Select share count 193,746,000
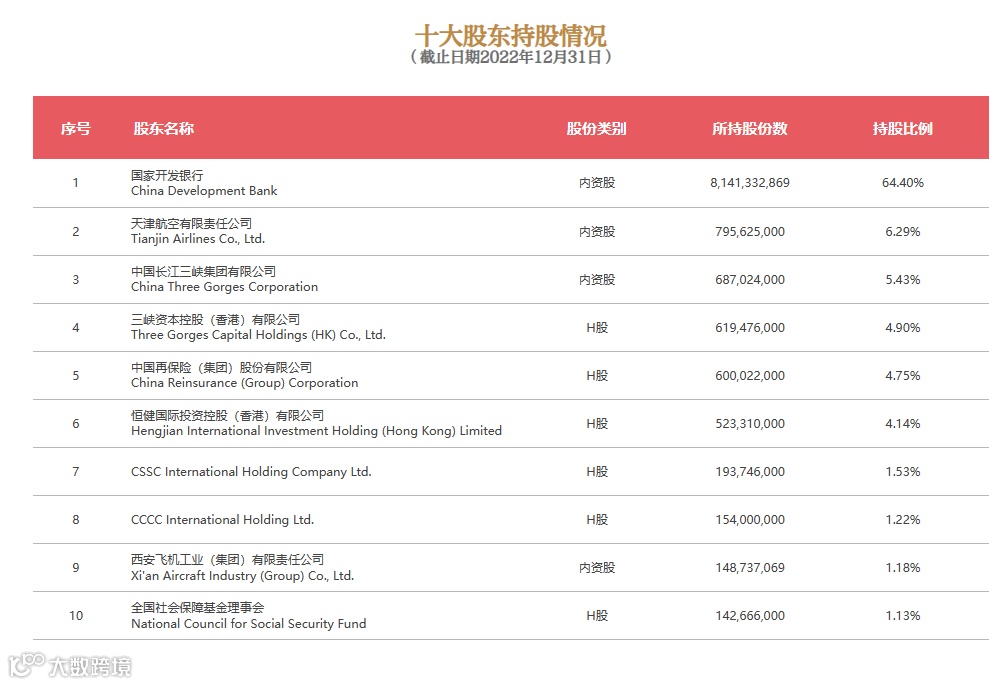 coord(749,472)
